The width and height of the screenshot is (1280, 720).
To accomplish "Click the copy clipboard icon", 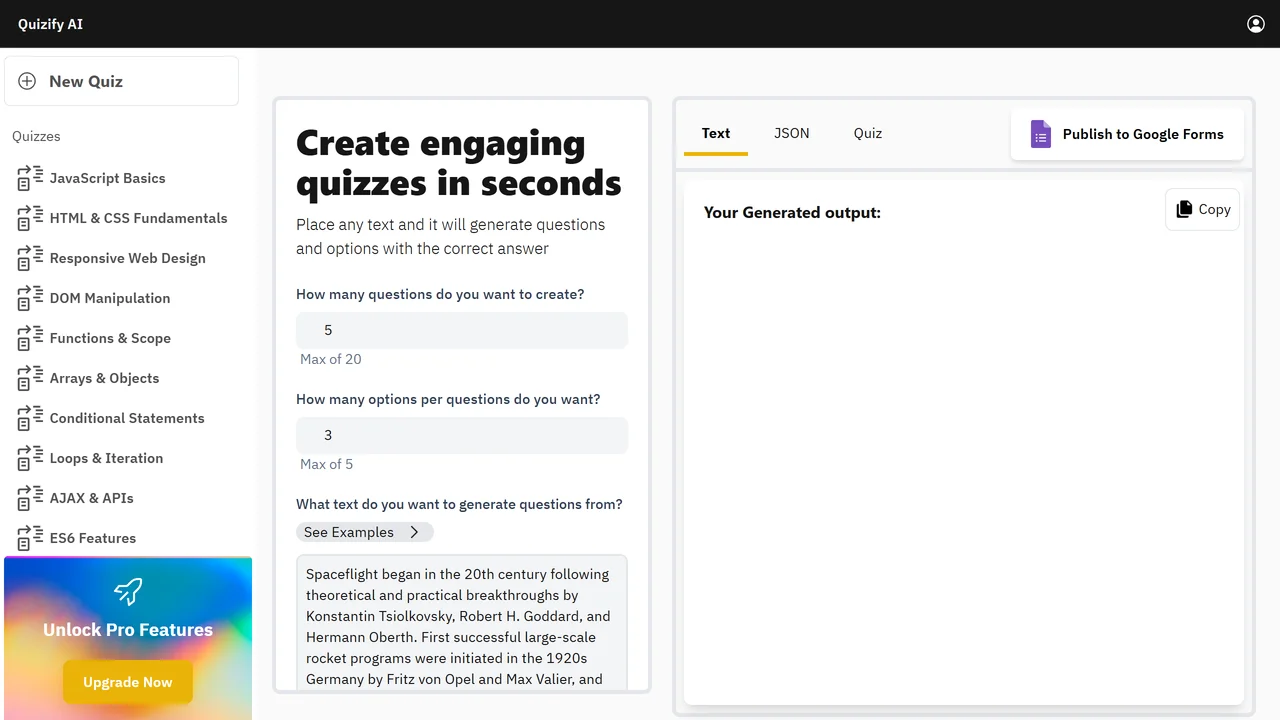I will 1184,209.
